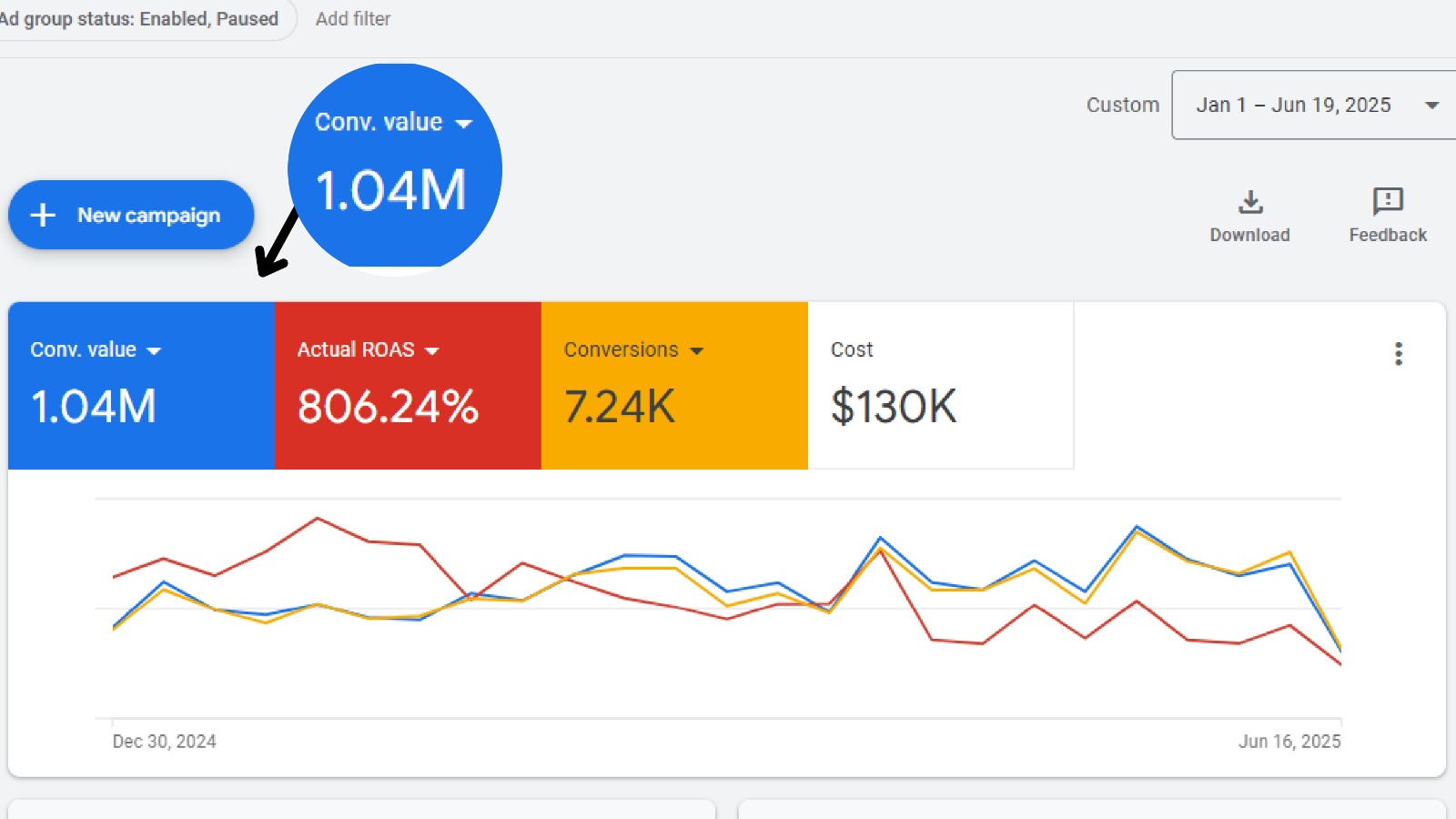Toggle the 1.04M value in the blue tile
The width and height of the screenshot is (1456, 819).
point(94,406)
